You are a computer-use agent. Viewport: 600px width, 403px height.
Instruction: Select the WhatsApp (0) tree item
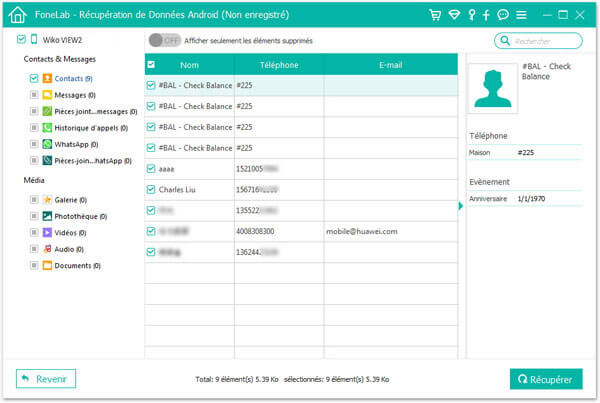[76, 144]
